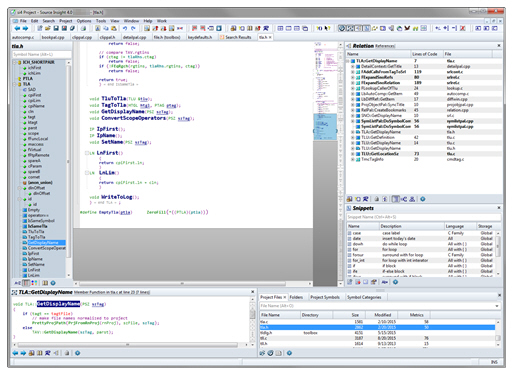Collapse ICH_SHORTPAIR node in symbol tree
This screenshot has height=376, width=515.
[15, 62]
